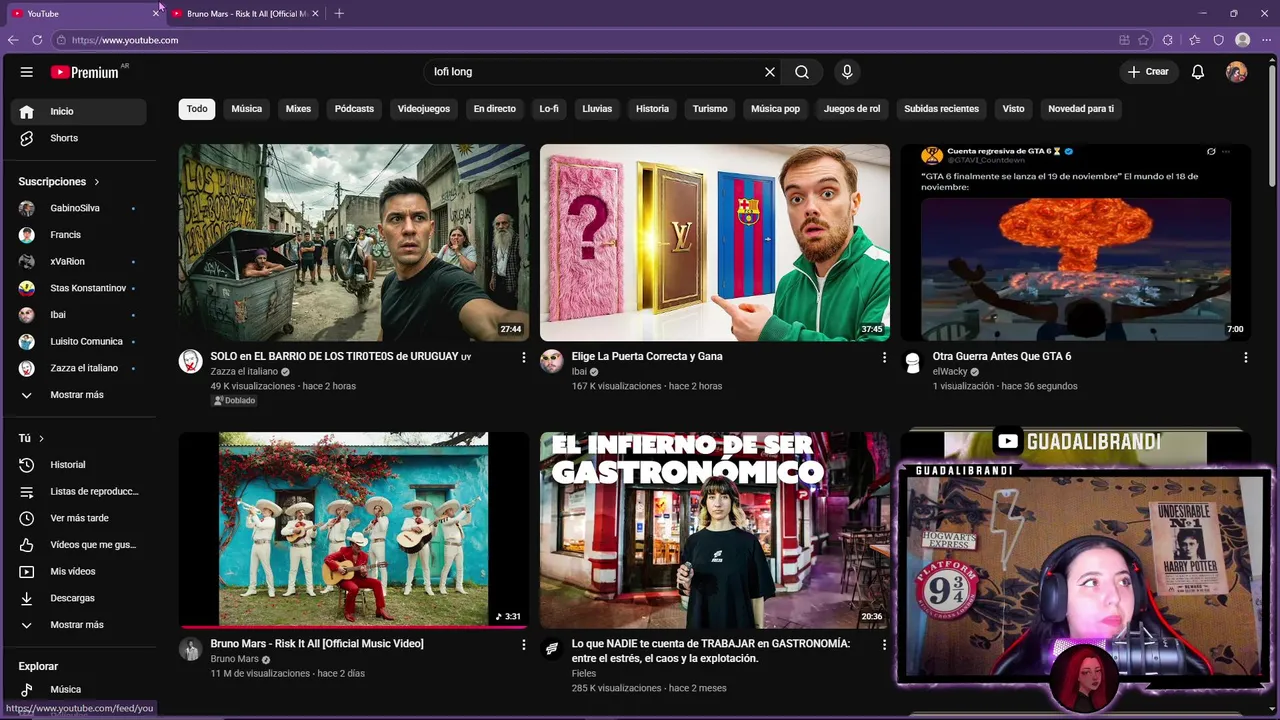Click the magnifier search button
This screenshot has height=720, width=1280.
click(802, 72)
